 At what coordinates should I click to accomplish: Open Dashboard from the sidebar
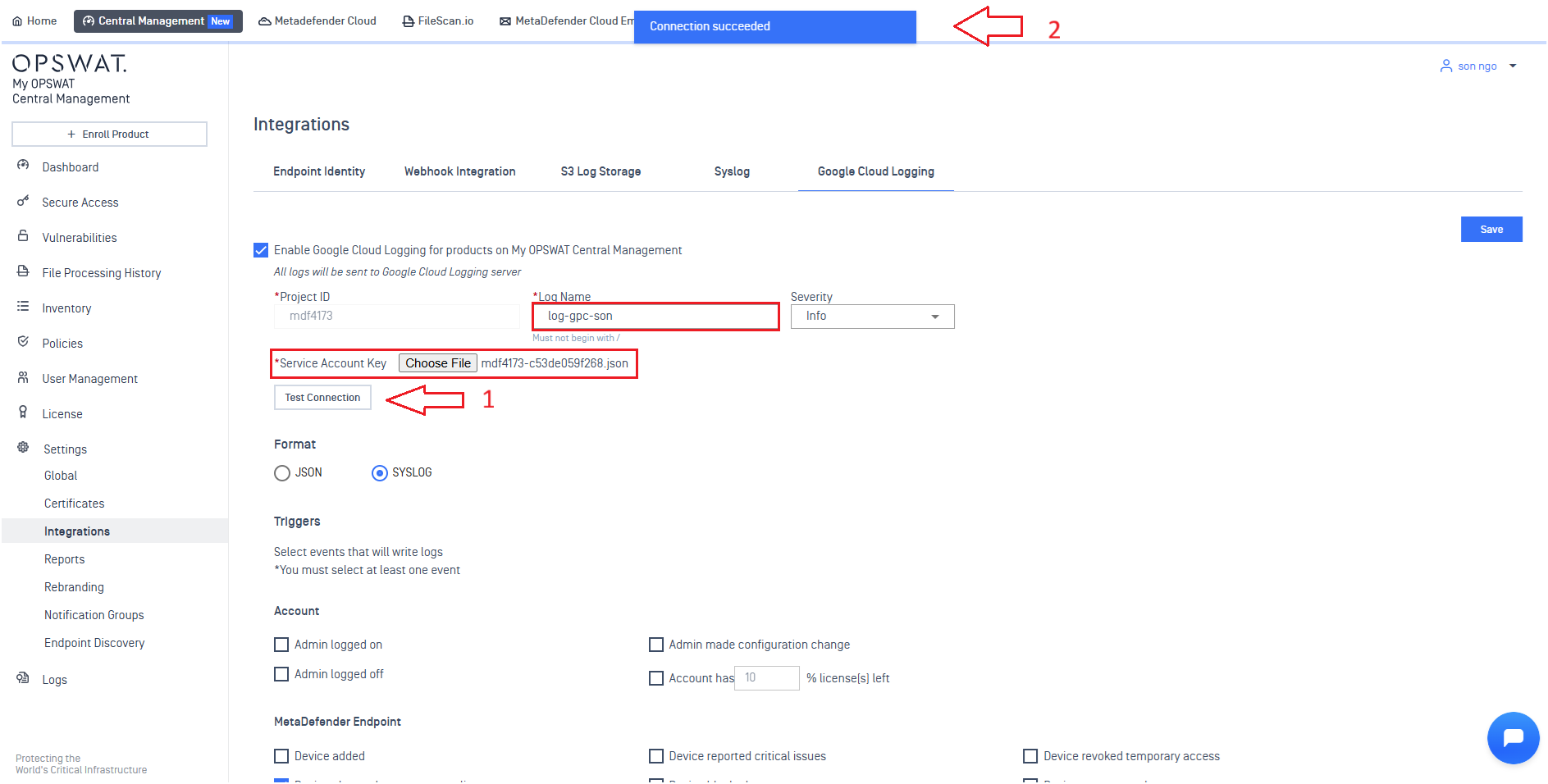tap(71, 167)
